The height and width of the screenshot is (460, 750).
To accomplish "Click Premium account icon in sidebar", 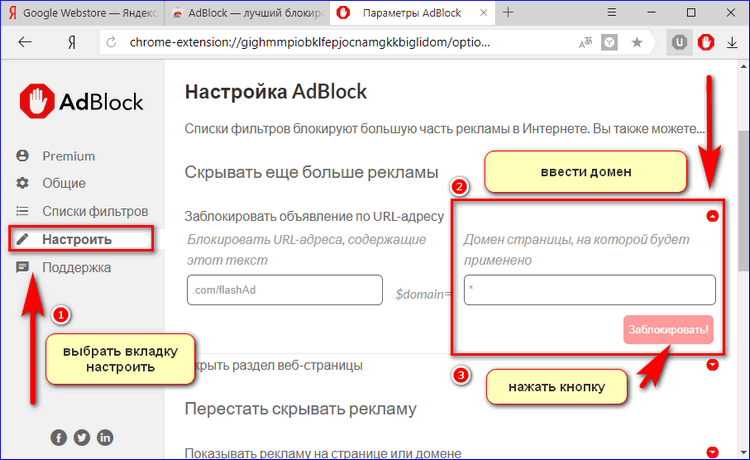I will 22,156.
